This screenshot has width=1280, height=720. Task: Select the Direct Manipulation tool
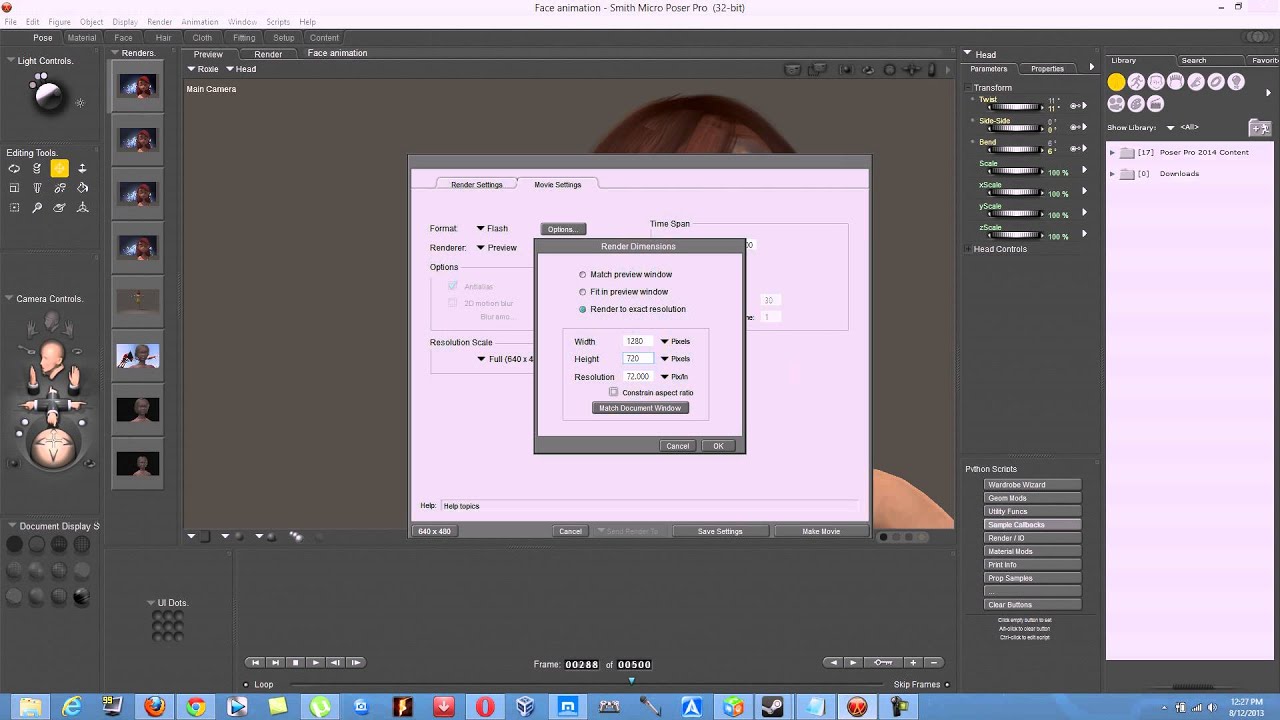click(83, 208)
